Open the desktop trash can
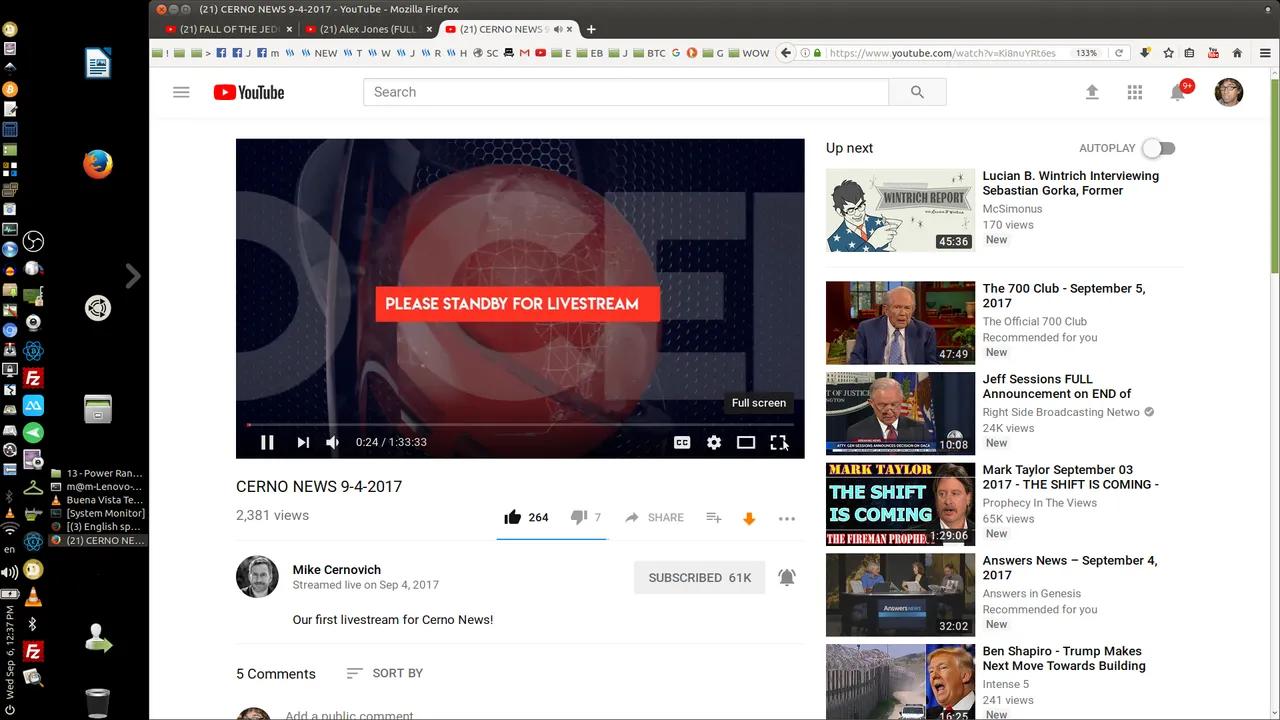The image size is (1280, 720). pyautogui.click(x=97, y=703)
